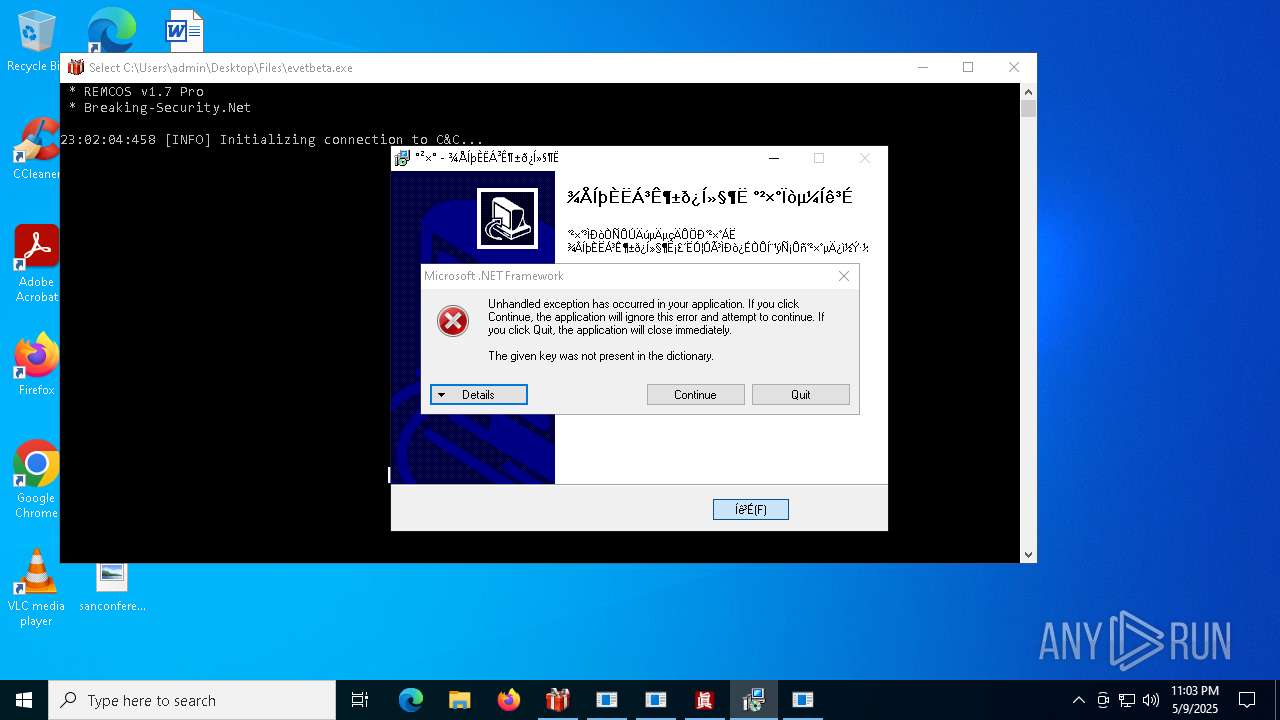This screenshot has width=1280, height=720.
Task: Open the volume control tray icon
Action: coord(1151,700)
